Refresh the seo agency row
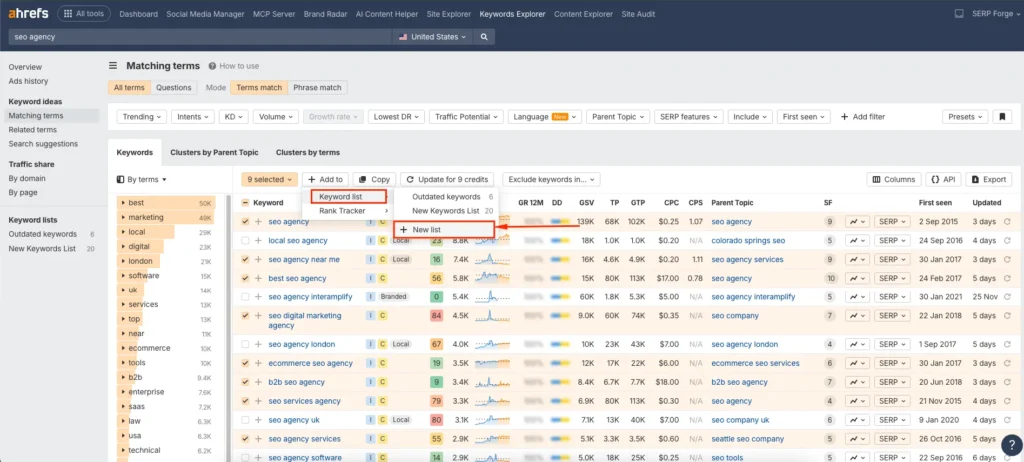Screen dimensions: 1024x462 (x=1007, y=222)
